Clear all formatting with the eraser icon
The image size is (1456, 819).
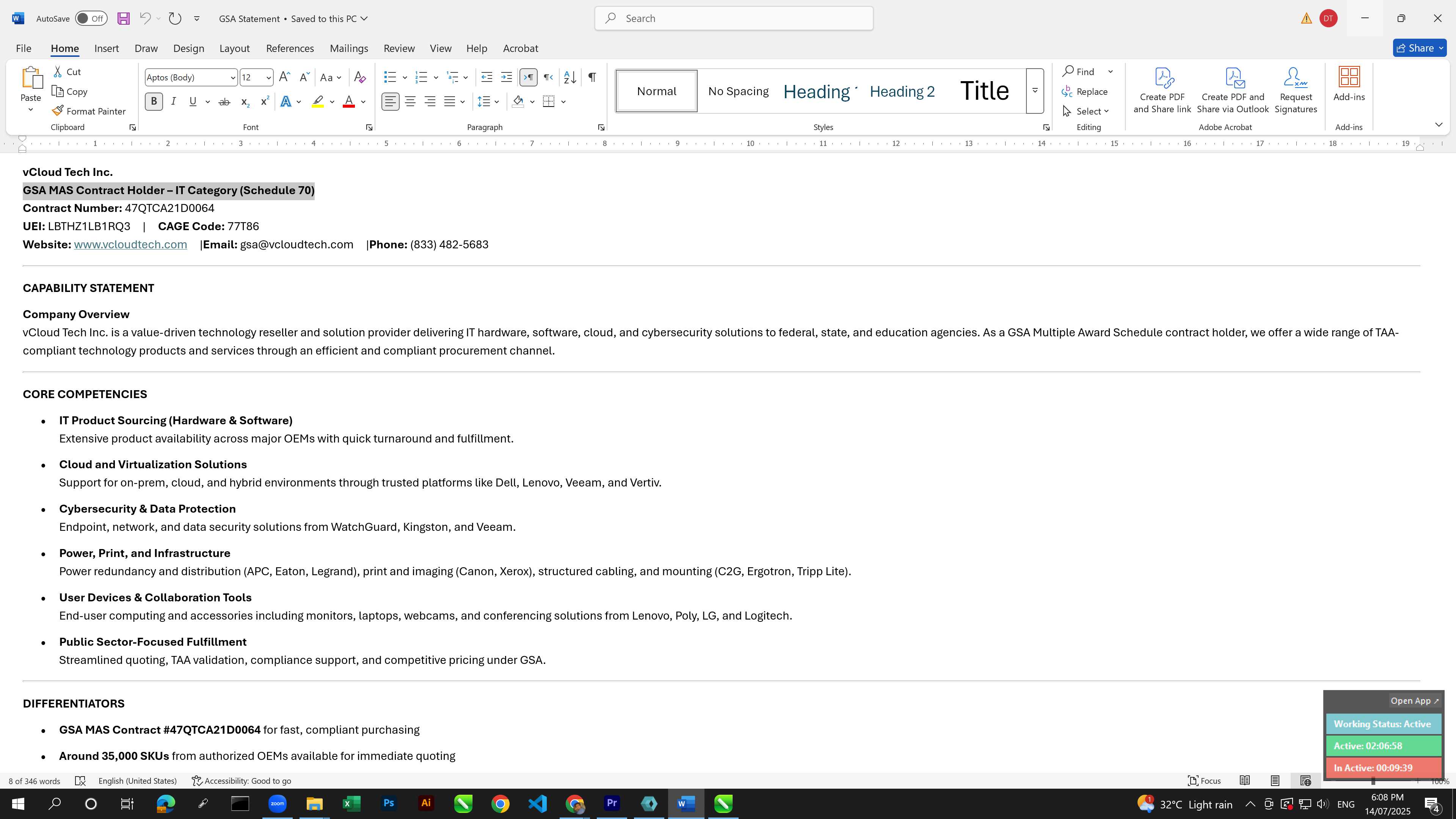tap(360, 77)
